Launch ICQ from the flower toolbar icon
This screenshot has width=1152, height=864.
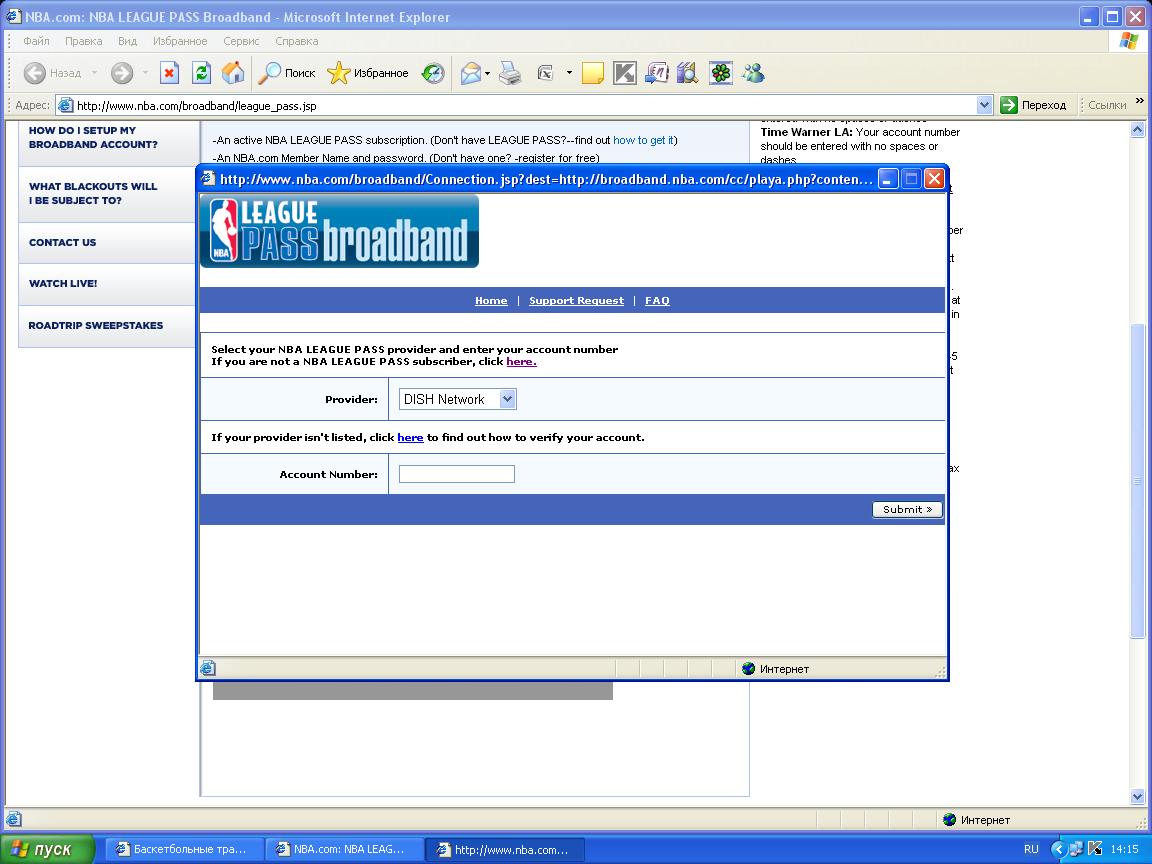721,73
